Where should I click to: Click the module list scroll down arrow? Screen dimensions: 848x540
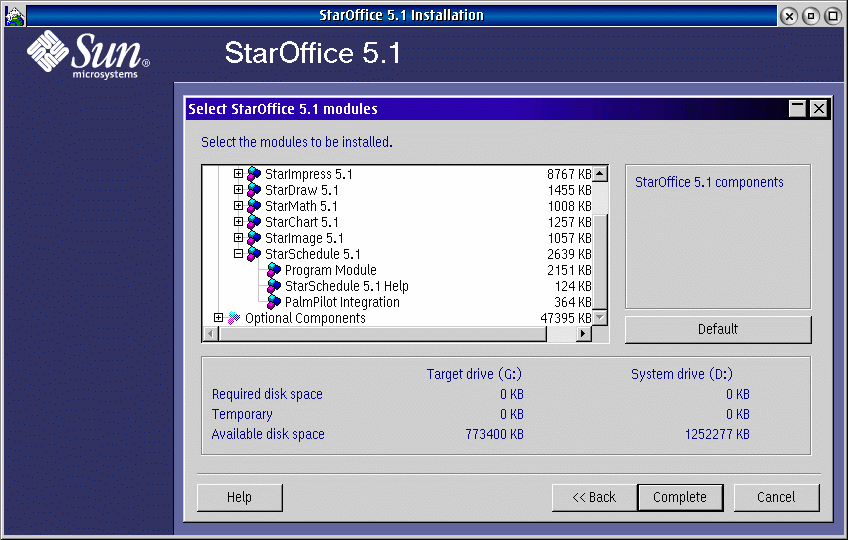click(600, 318)
